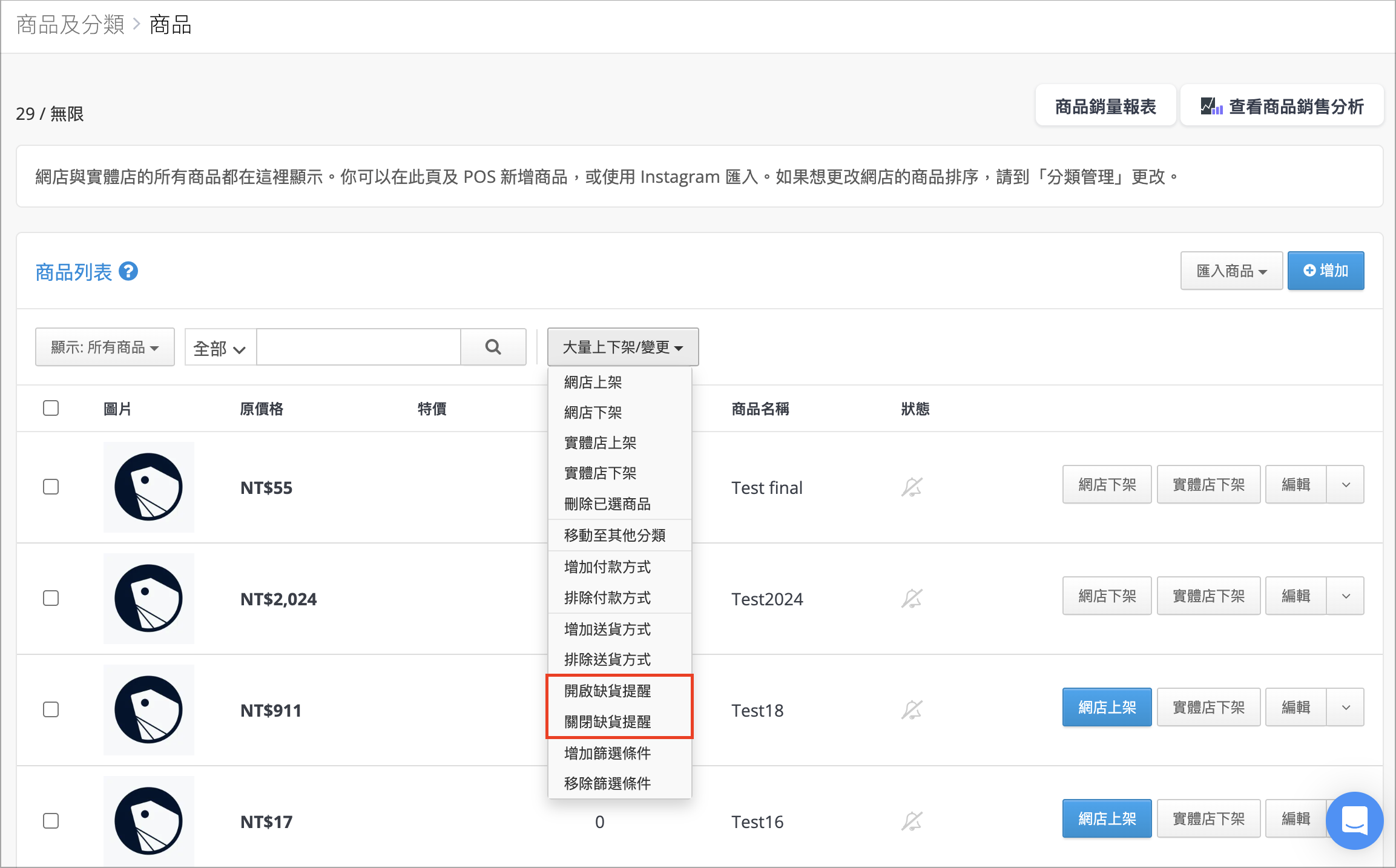This screenshot has width=1396, height=868.
Task: Click blue 網店上架 for Test18
Action: click(1107, 707)
